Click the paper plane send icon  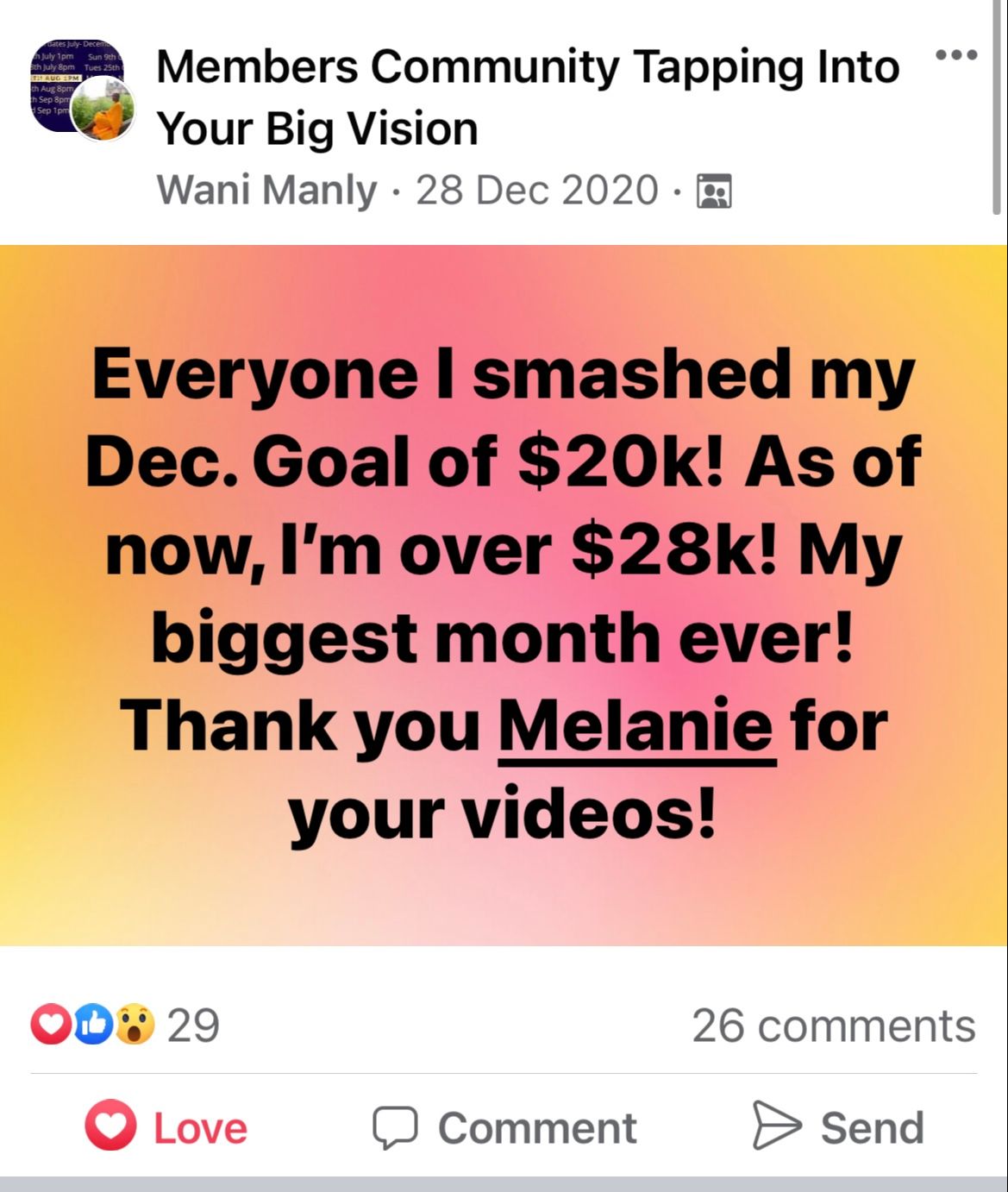pyautogui.click(x=777, y=1125)
